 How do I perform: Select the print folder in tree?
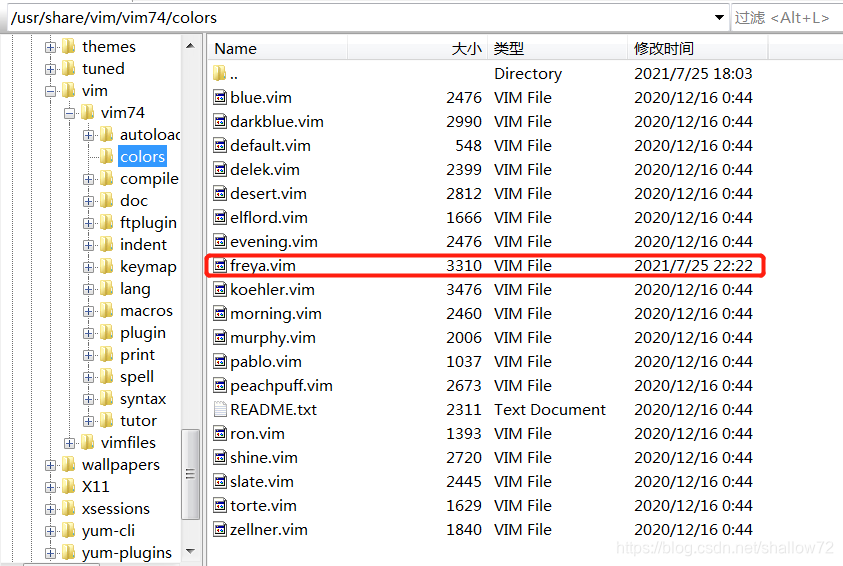[138, 355]
